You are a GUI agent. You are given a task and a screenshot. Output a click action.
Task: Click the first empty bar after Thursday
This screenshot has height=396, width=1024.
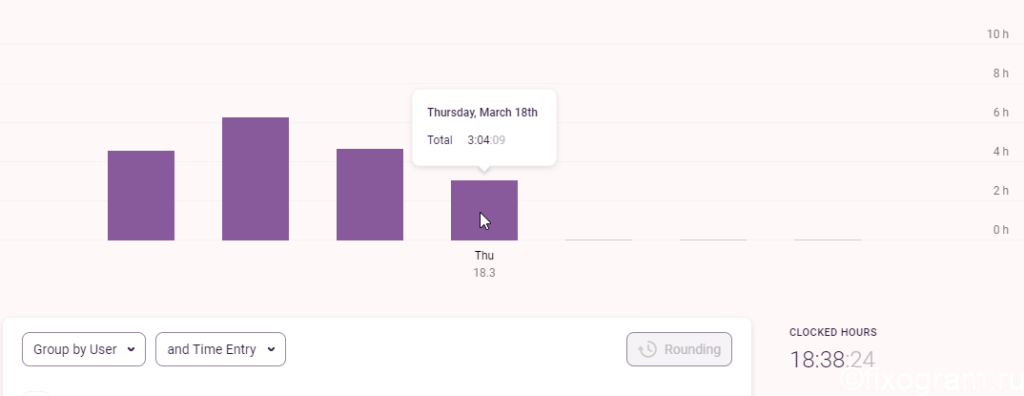tap(598, 240)
